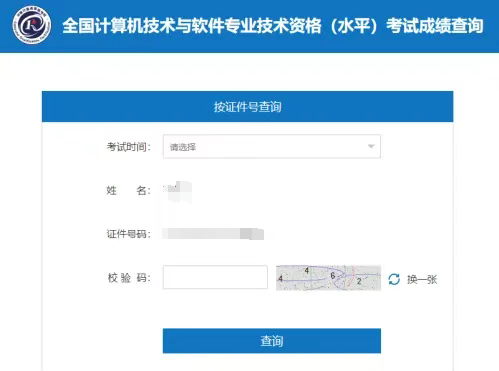Viewport: 499px width, 371px height.
Task: Open the 考试时间 dropdown arrow
Action: 371,146
